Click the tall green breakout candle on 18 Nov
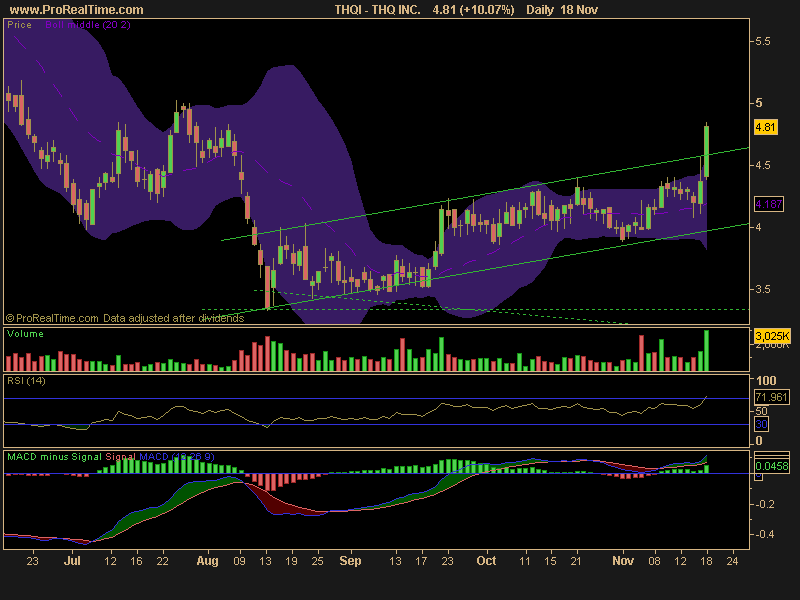800x600 pixels. 707,152
